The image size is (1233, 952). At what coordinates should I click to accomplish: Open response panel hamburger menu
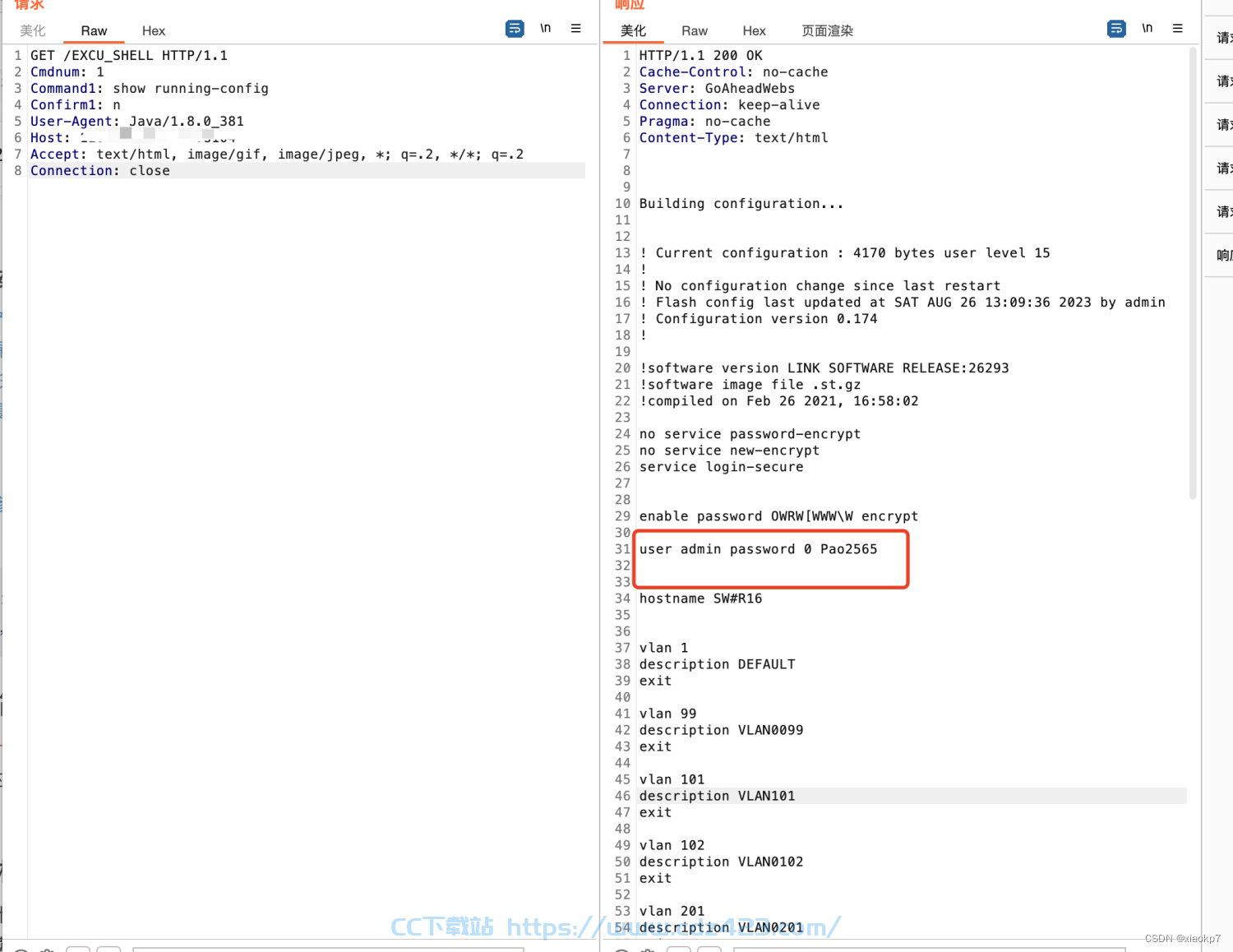1178,29
